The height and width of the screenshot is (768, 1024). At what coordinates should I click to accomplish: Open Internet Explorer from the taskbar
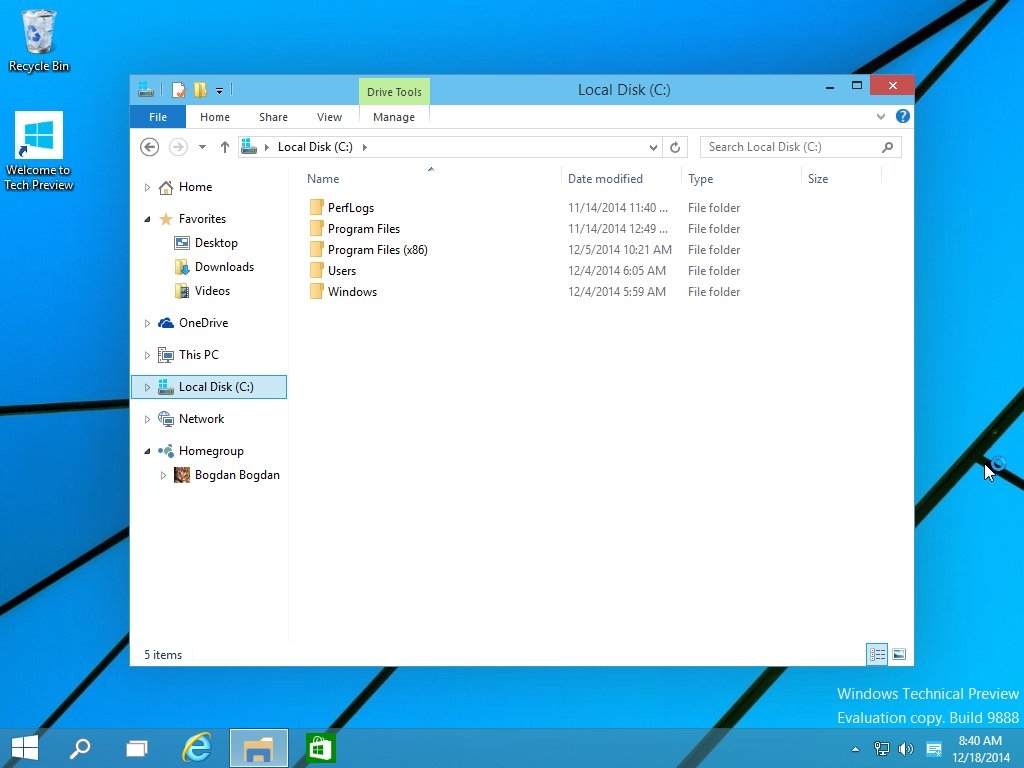[x=197, y=748]
